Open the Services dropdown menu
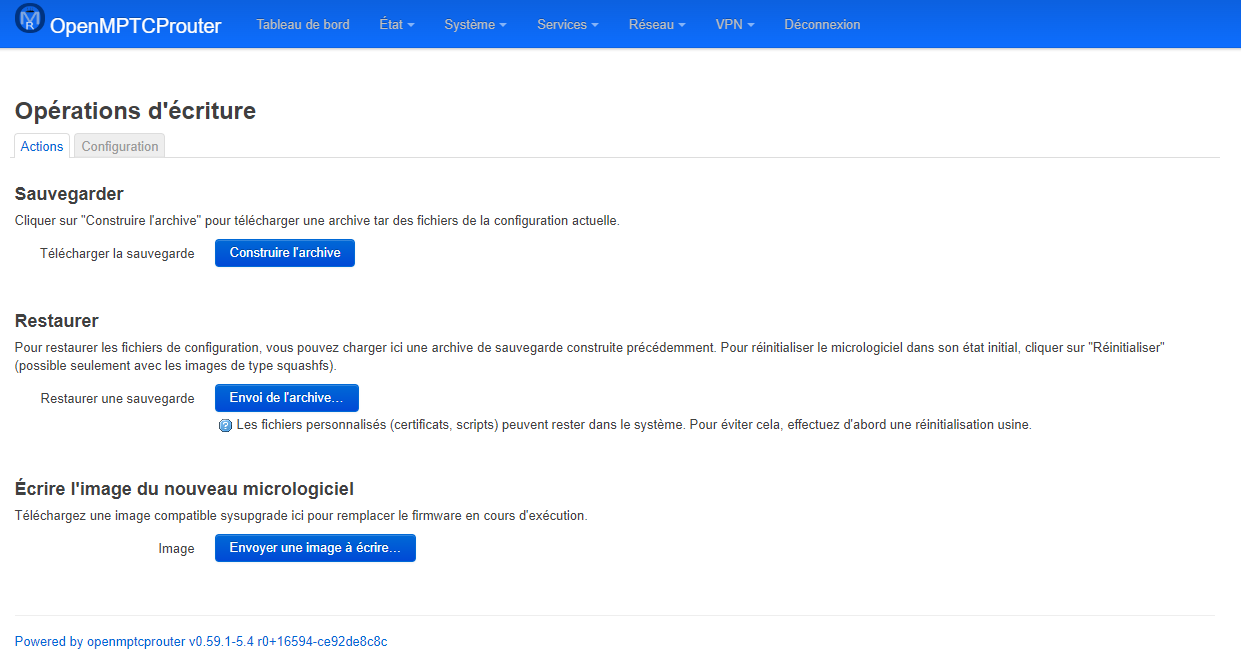1241x662 pixels. (567, 24)
